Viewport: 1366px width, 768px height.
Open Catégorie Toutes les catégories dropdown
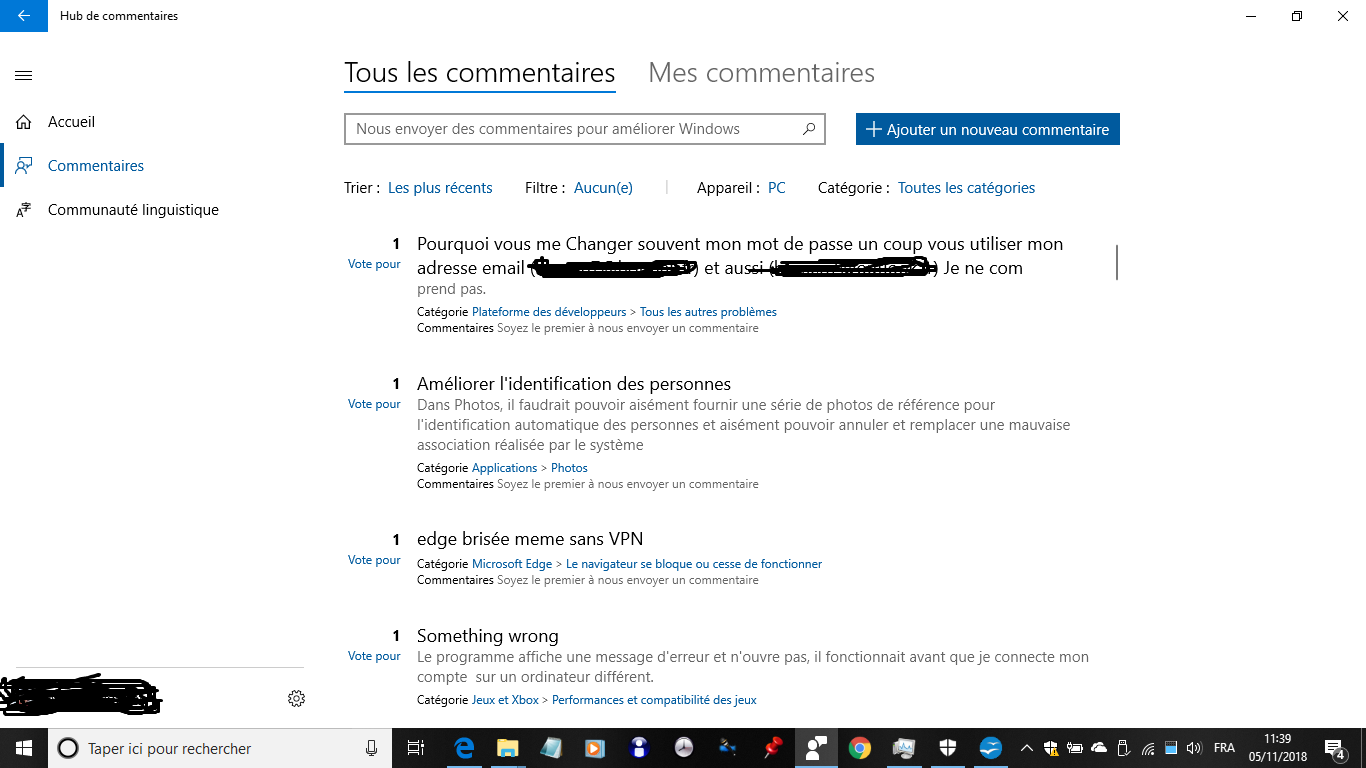pyautogui.click(x=966, y=188)
